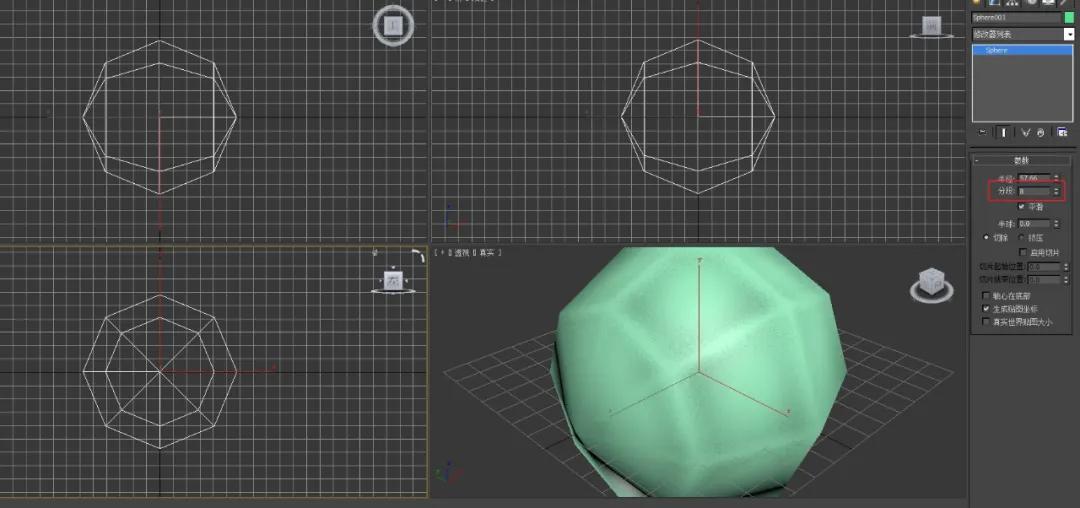Select Sphere in the modifier stack
1080x508 pixels.
tap(1022, 50)
